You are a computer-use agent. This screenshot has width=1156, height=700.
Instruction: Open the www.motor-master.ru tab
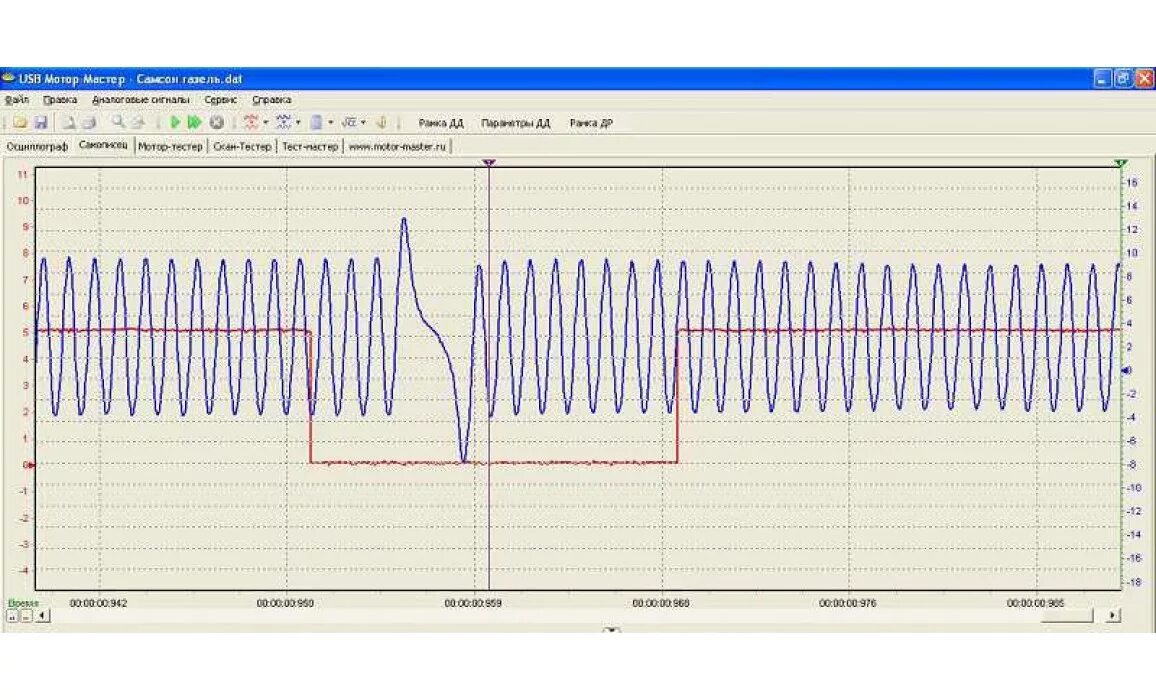pyautogui.click(x=397, y=147)
